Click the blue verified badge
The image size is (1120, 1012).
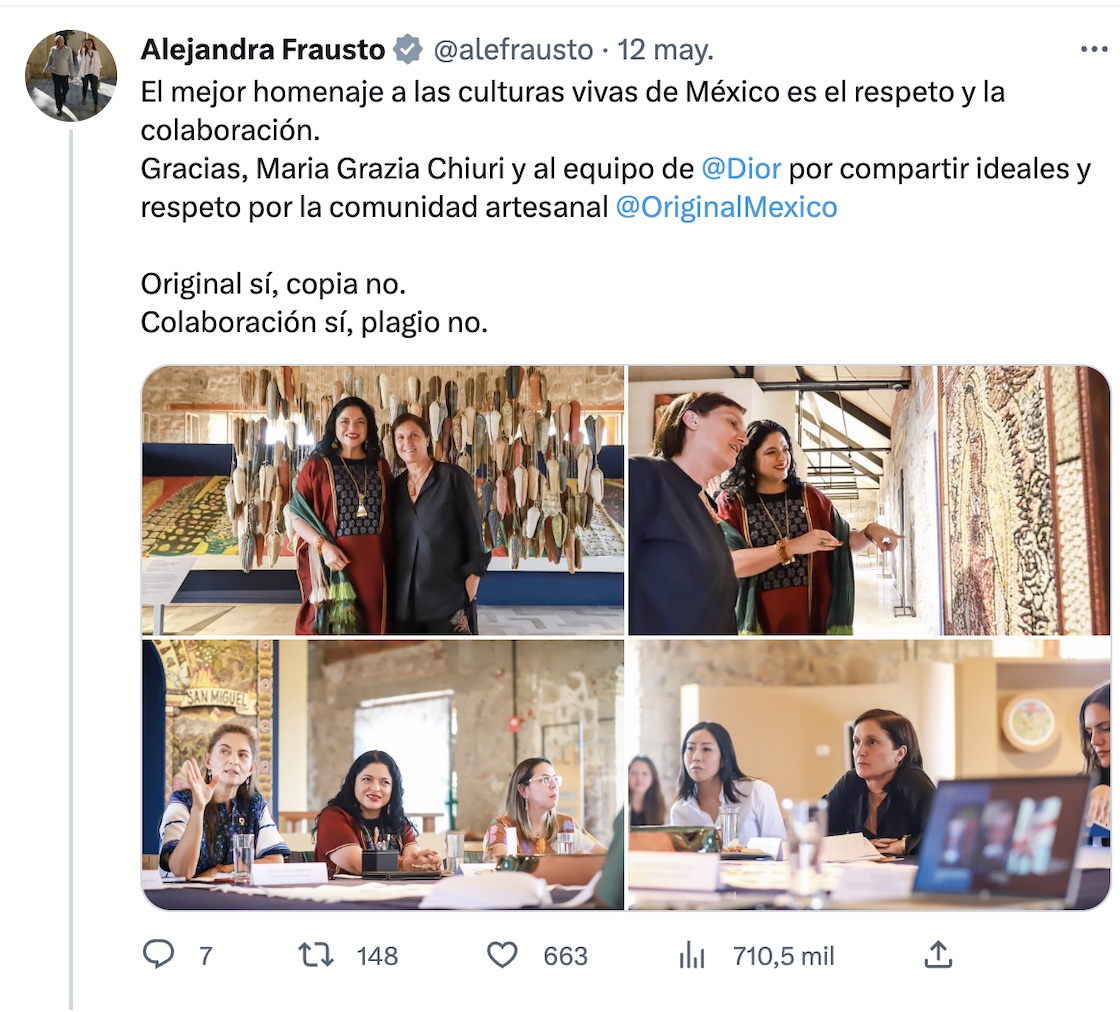click(x=408, y=49)
